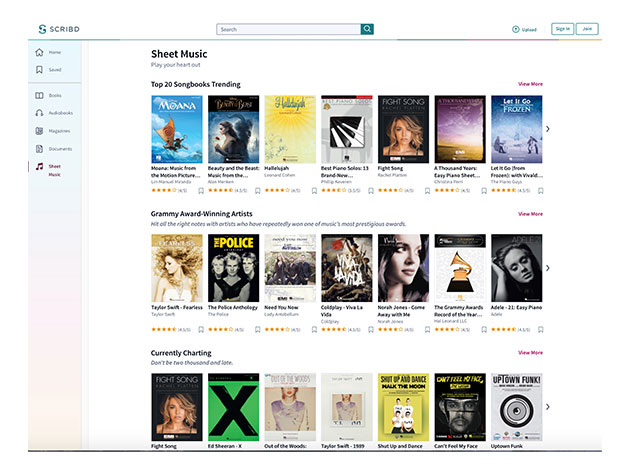Bookmark A Thousand Years sheet

point(484,191)
